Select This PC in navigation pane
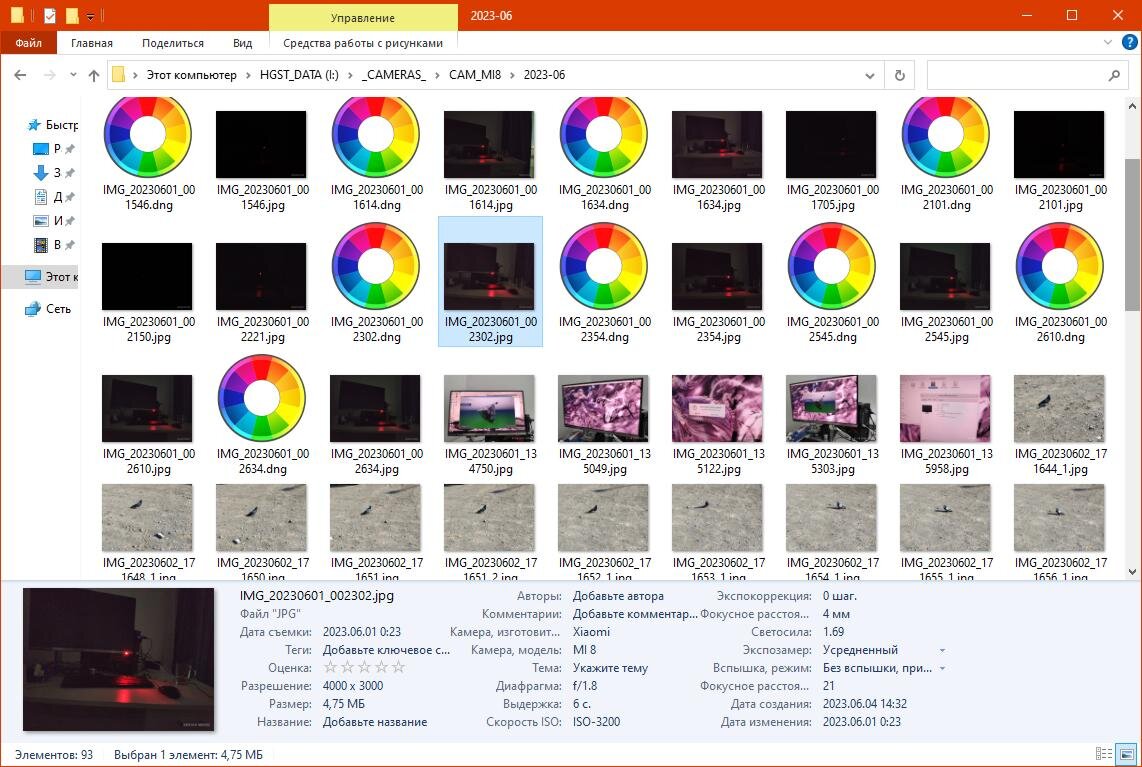 tap(50, 277)
